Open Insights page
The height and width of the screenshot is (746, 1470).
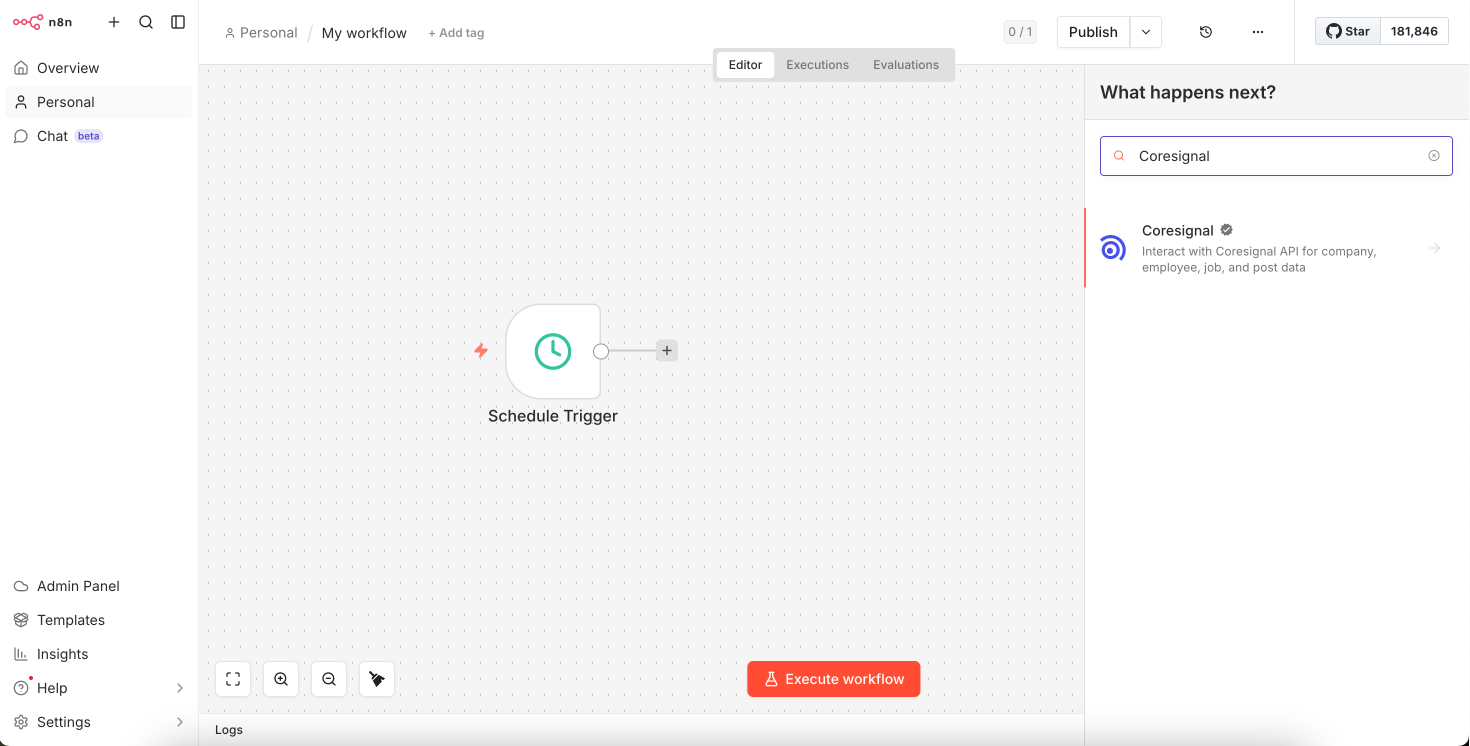(98, 654)
